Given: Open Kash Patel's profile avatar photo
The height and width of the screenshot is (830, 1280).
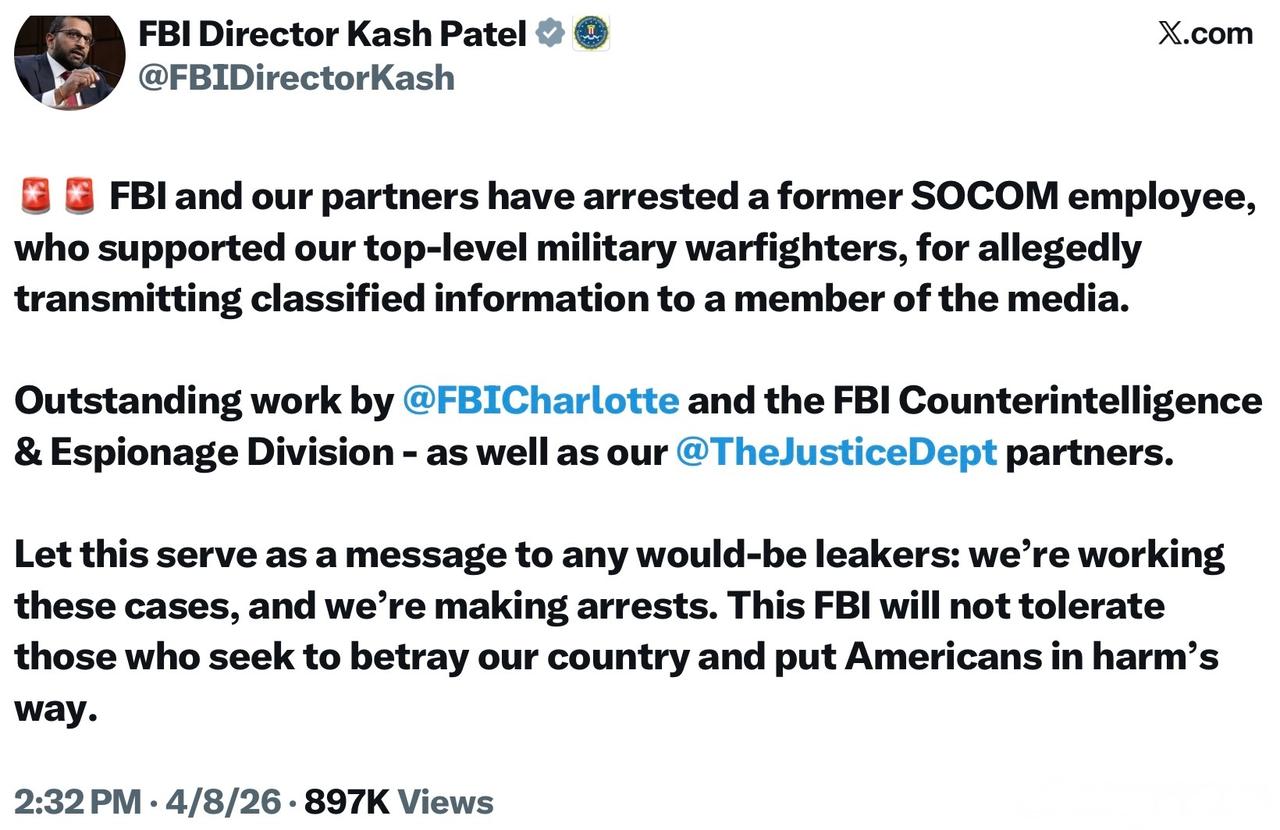Looking at the screenshot, I should click(x=69, y=62).
